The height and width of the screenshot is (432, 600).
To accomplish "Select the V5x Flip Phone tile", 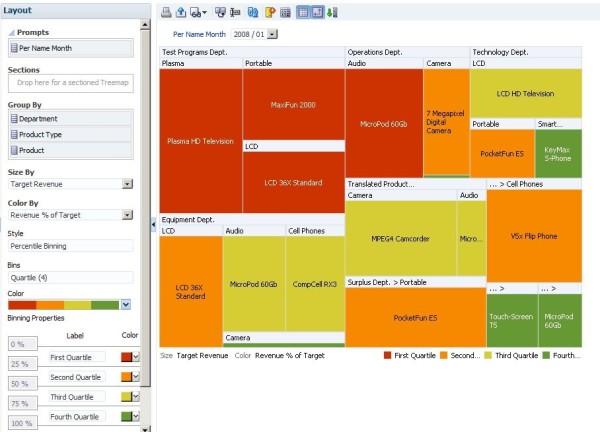I will tap(534, 236).
